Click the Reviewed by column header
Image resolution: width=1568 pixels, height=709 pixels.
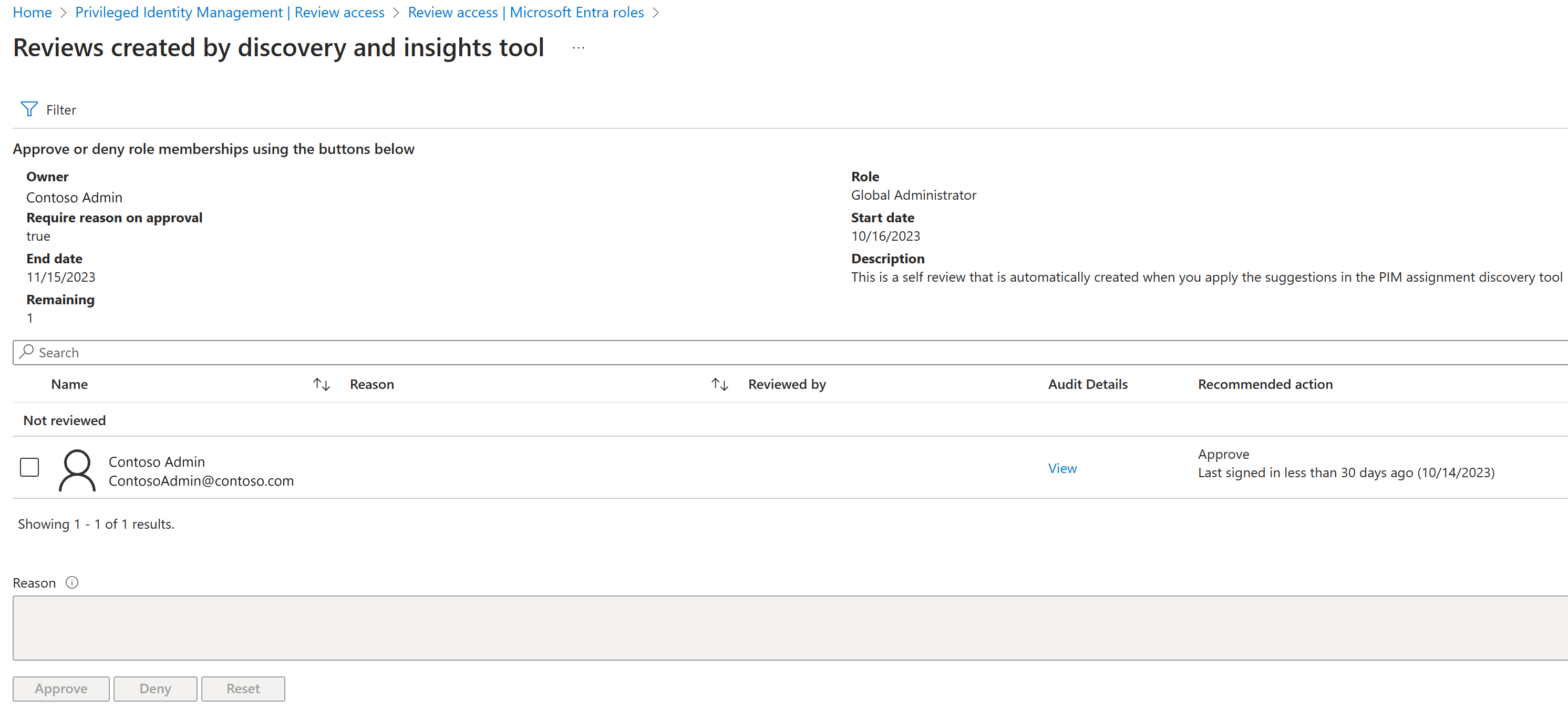click(x=787, y=384)
